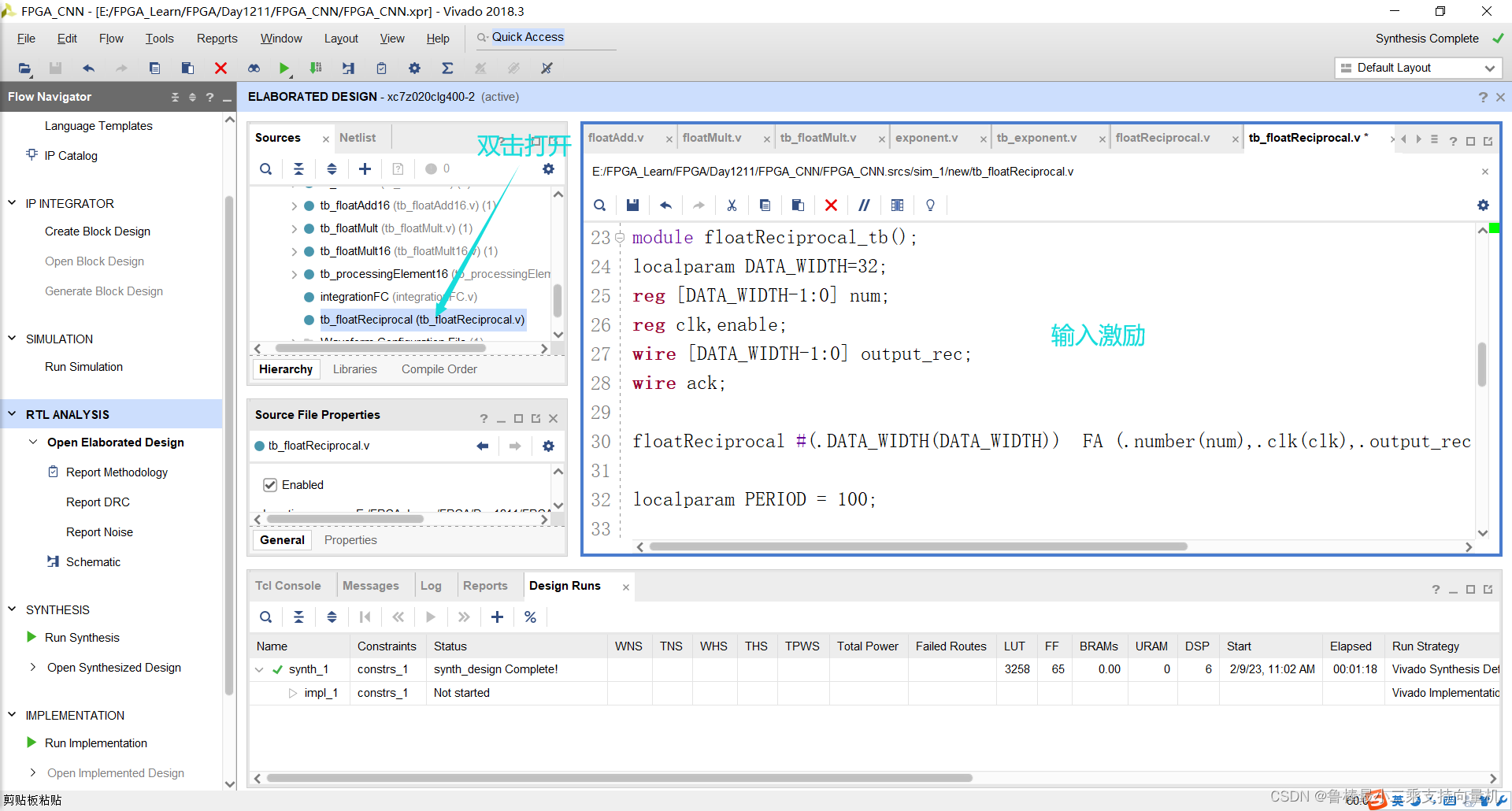Open Source File Properties settings gear

click(x=548, y=446)
